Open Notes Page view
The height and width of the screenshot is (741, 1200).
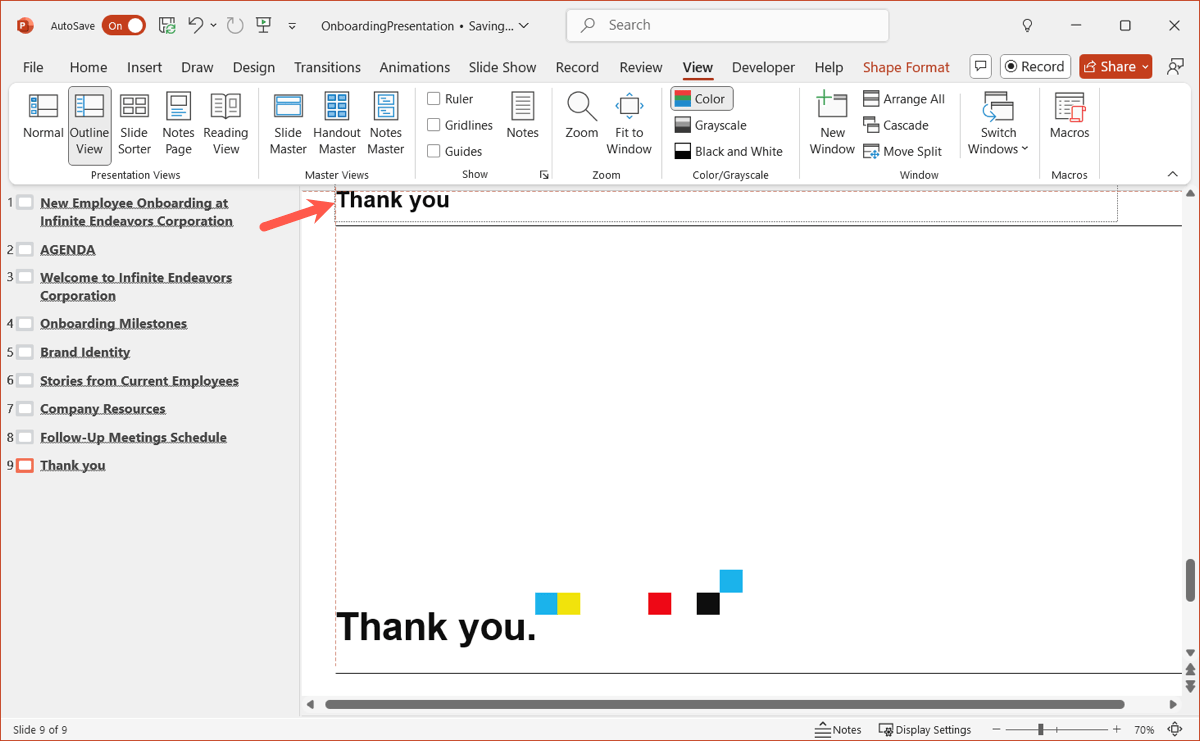(178, 125)
